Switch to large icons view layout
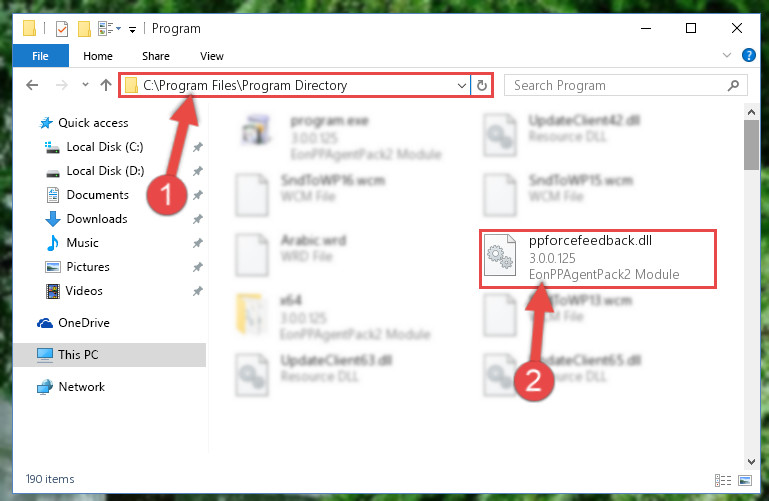 (x=745, y=480)
